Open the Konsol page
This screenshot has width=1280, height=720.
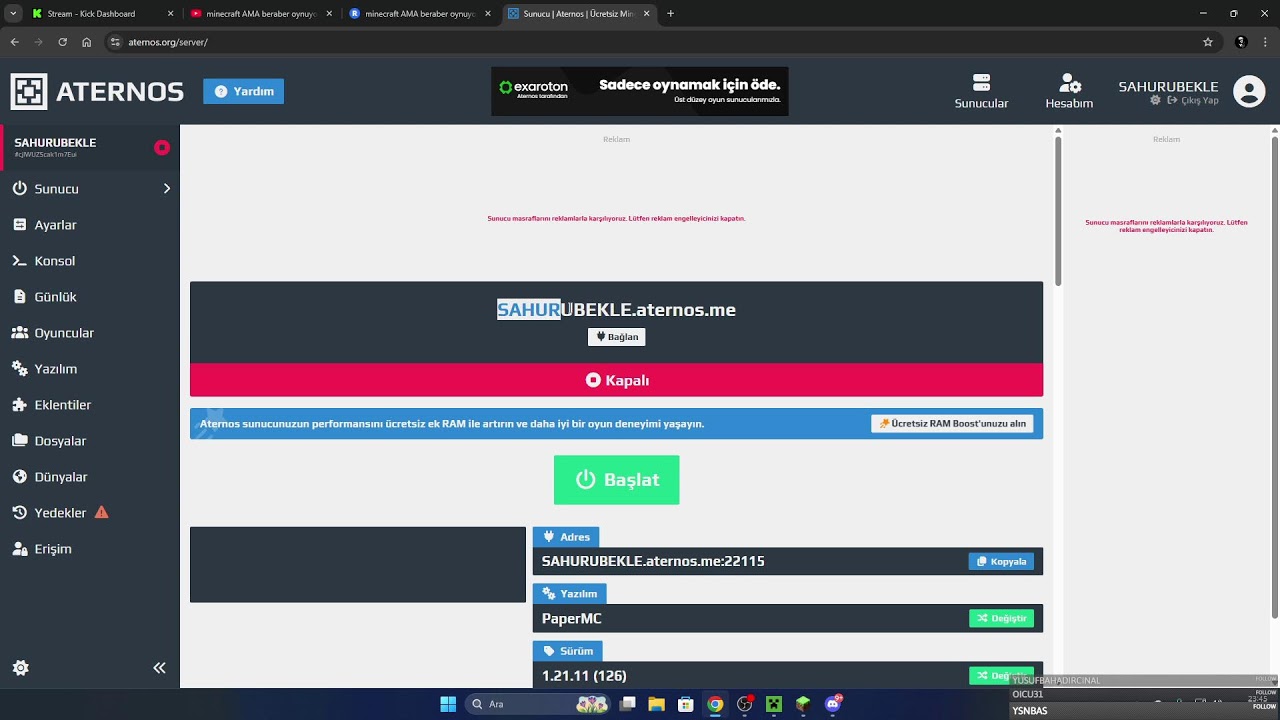pos(90,261)
